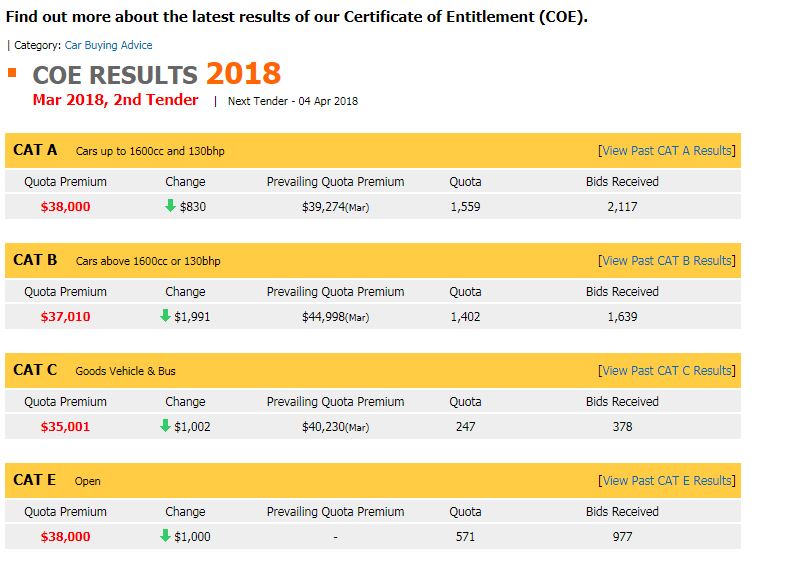Open View Past CAT E Results link
This screenshot has width=806, height=564.
[667, 481]
